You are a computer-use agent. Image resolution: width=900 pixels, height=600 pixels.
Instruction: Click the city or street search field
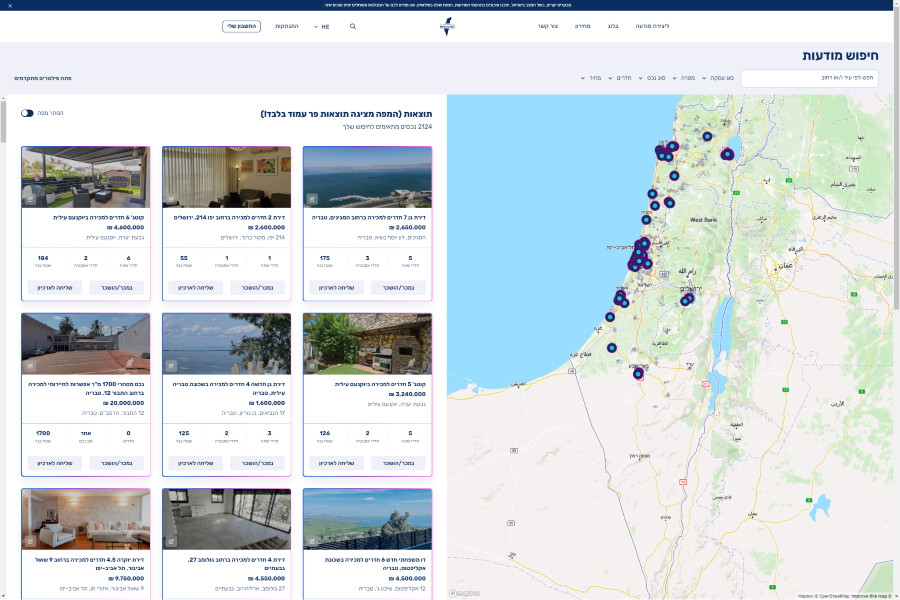[809, 78]
